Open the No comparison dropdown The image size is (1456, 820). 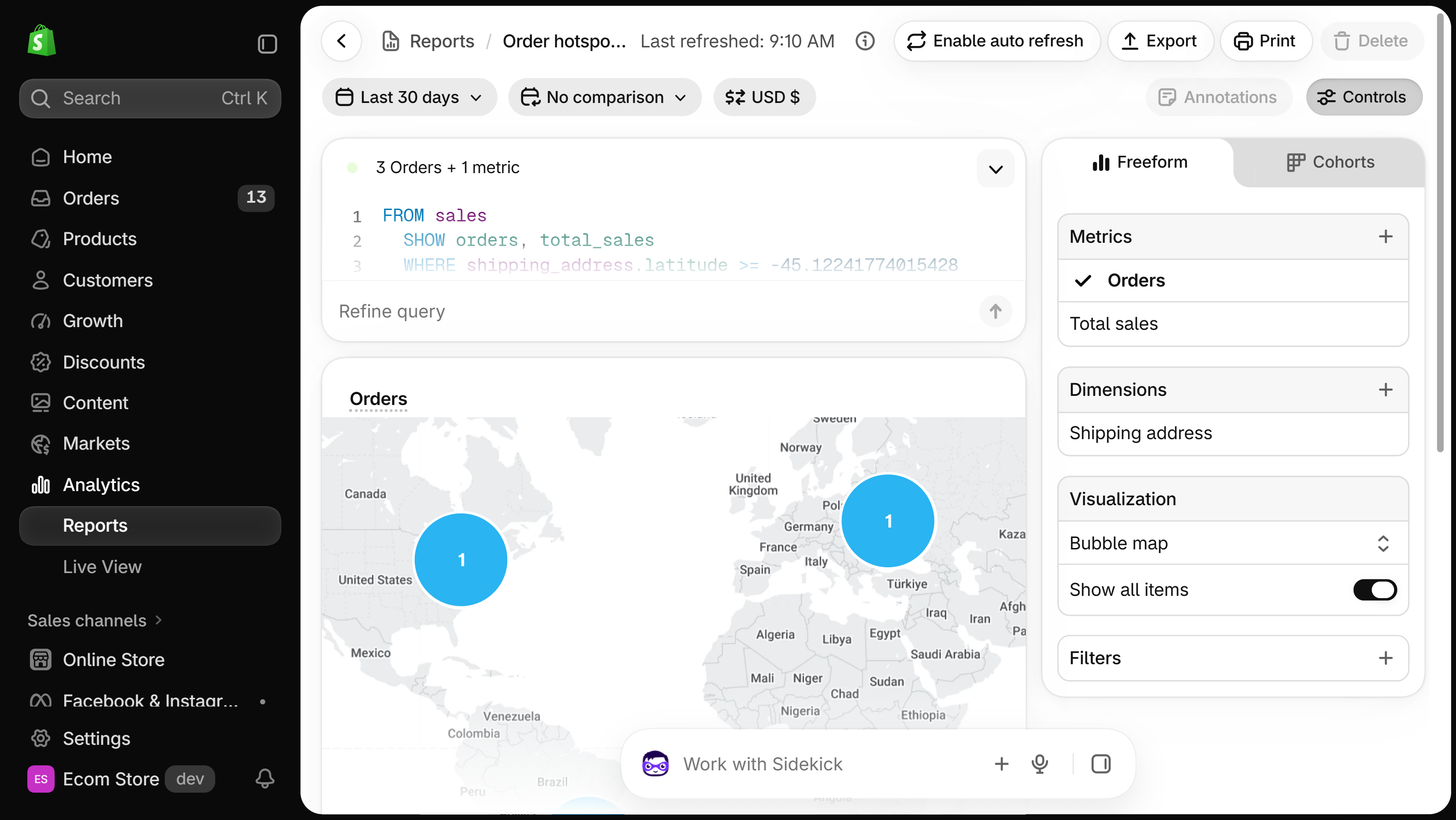click(604, 97)
